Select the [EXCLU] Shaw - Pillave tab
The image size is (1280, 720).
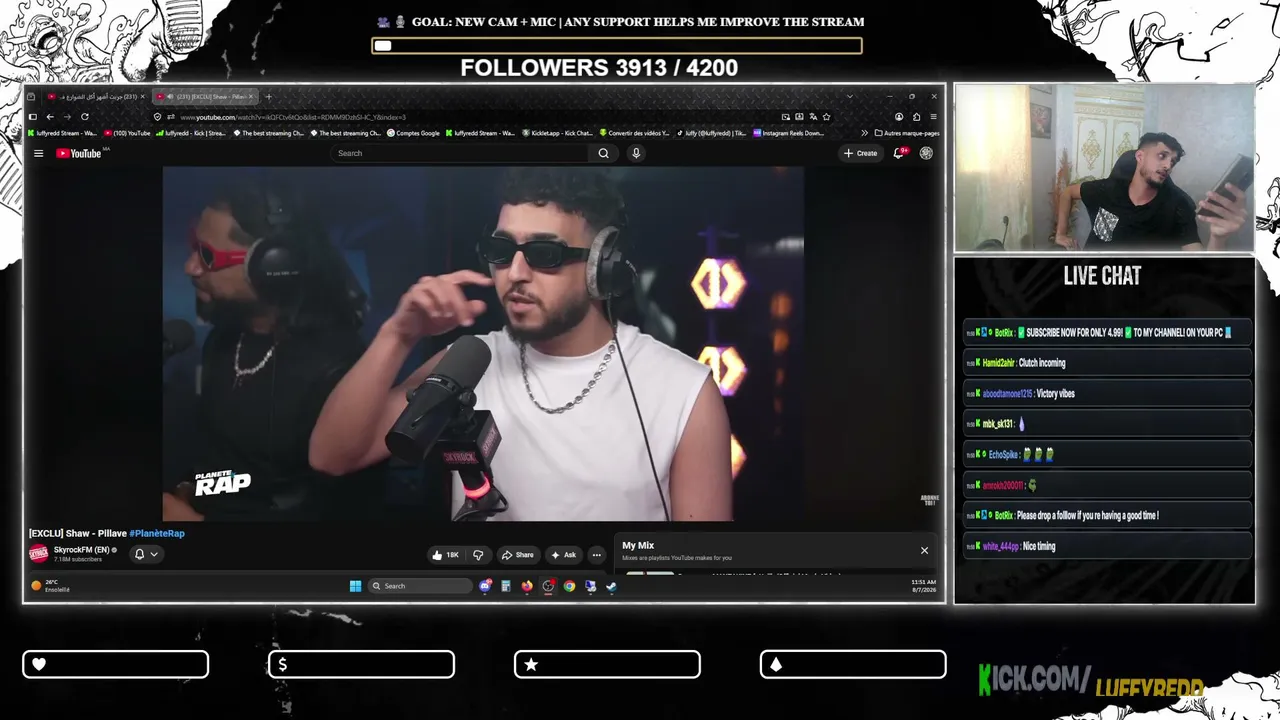click(x=204, y=97)
